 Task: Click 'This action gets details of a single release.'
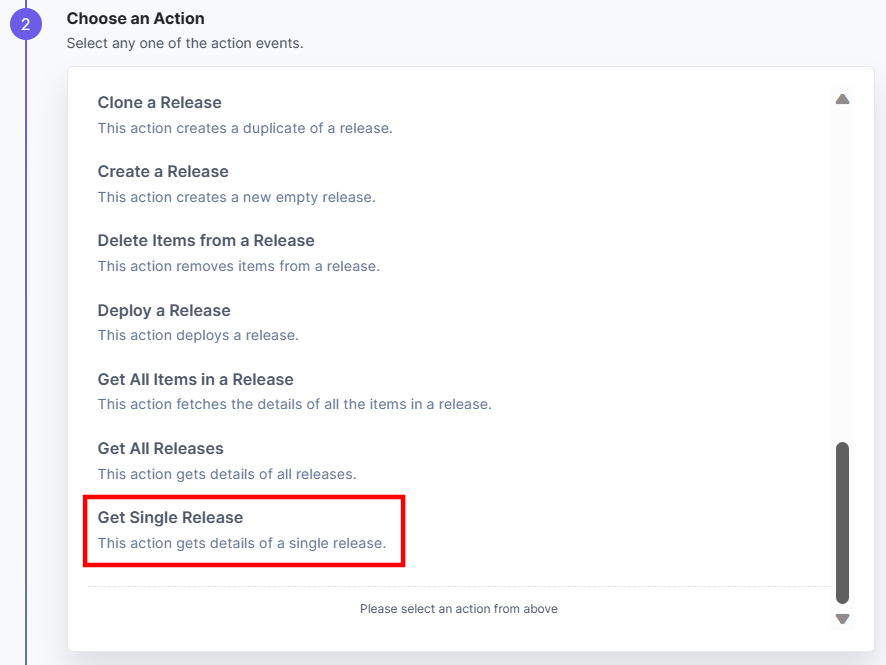coord(241,543)
